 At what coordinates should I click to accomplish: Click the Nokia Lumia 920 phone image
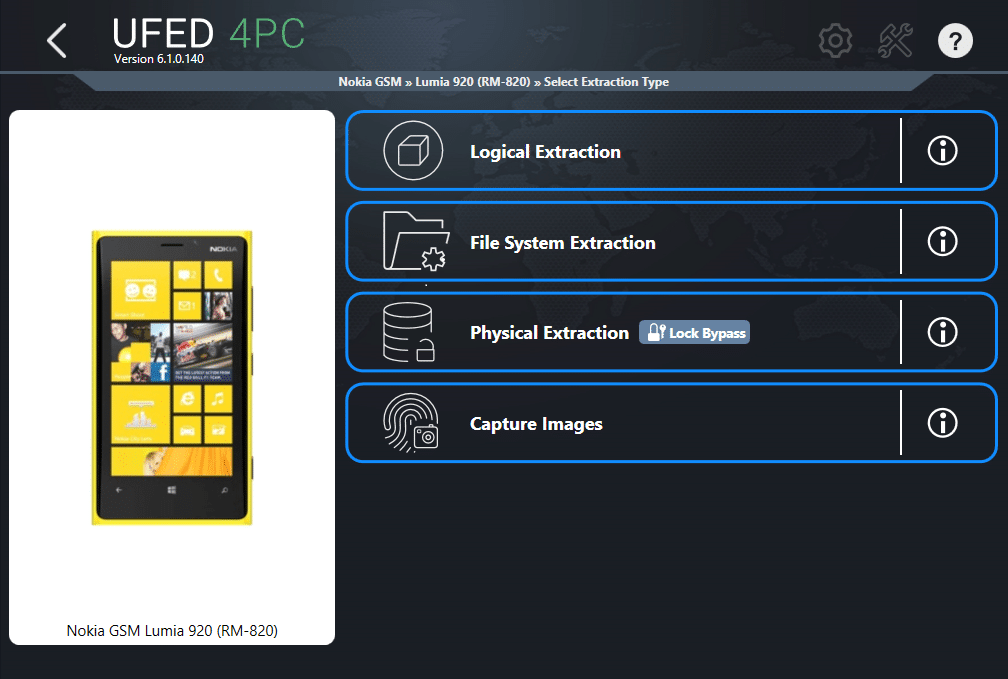click(172, 377)
